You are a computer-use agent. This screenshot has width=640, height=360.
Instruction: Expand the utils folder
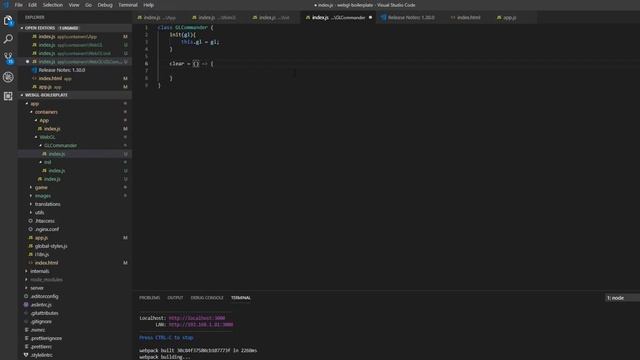tap(40, 213)
